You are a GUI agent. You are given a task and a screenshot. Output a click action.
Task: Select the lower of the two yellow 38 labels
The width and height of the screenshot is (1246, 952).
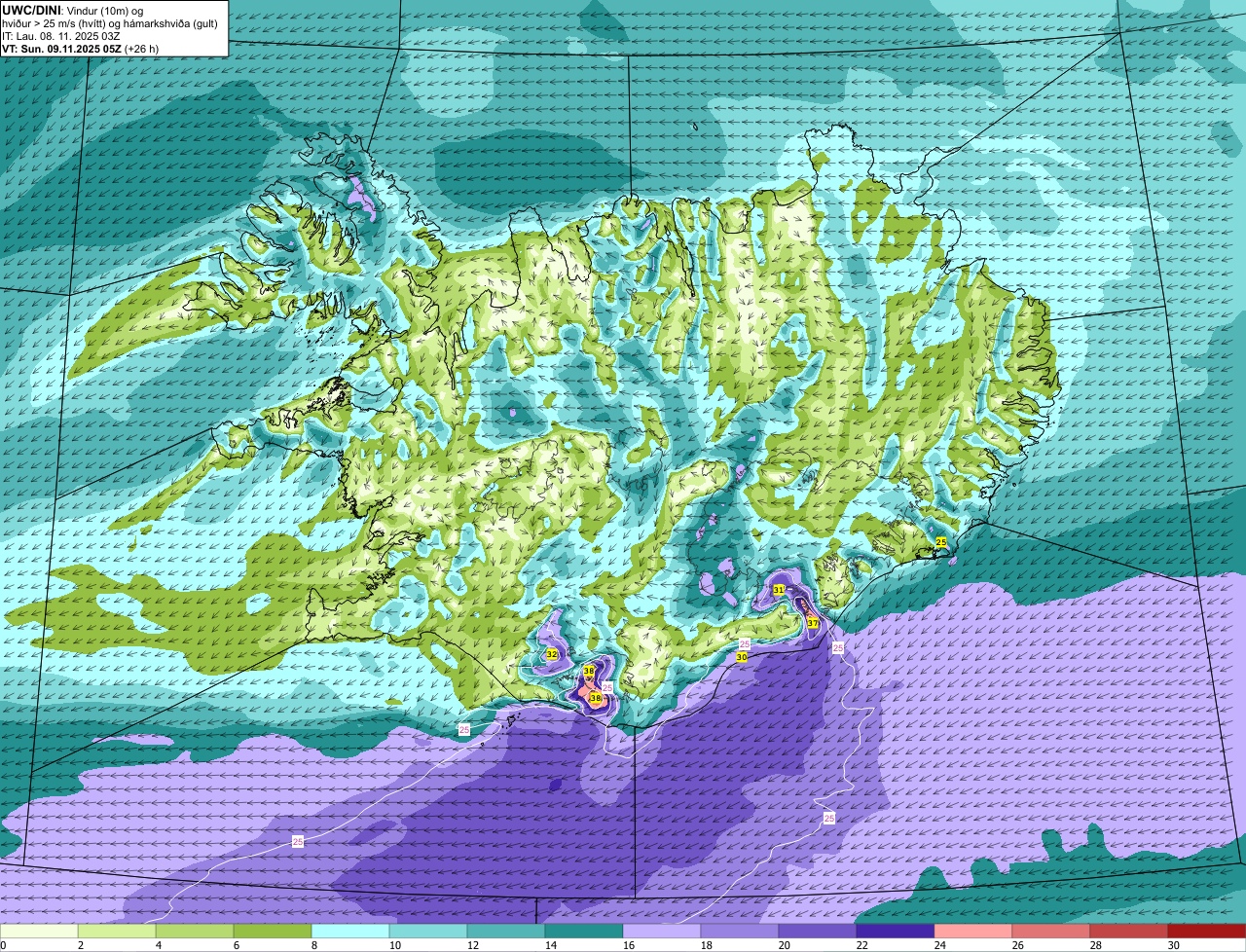tap(596, 698)
